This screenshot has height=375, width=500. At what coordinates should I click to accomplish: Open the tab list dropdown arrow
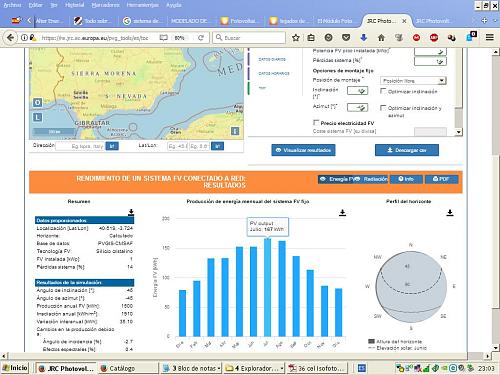495,21
